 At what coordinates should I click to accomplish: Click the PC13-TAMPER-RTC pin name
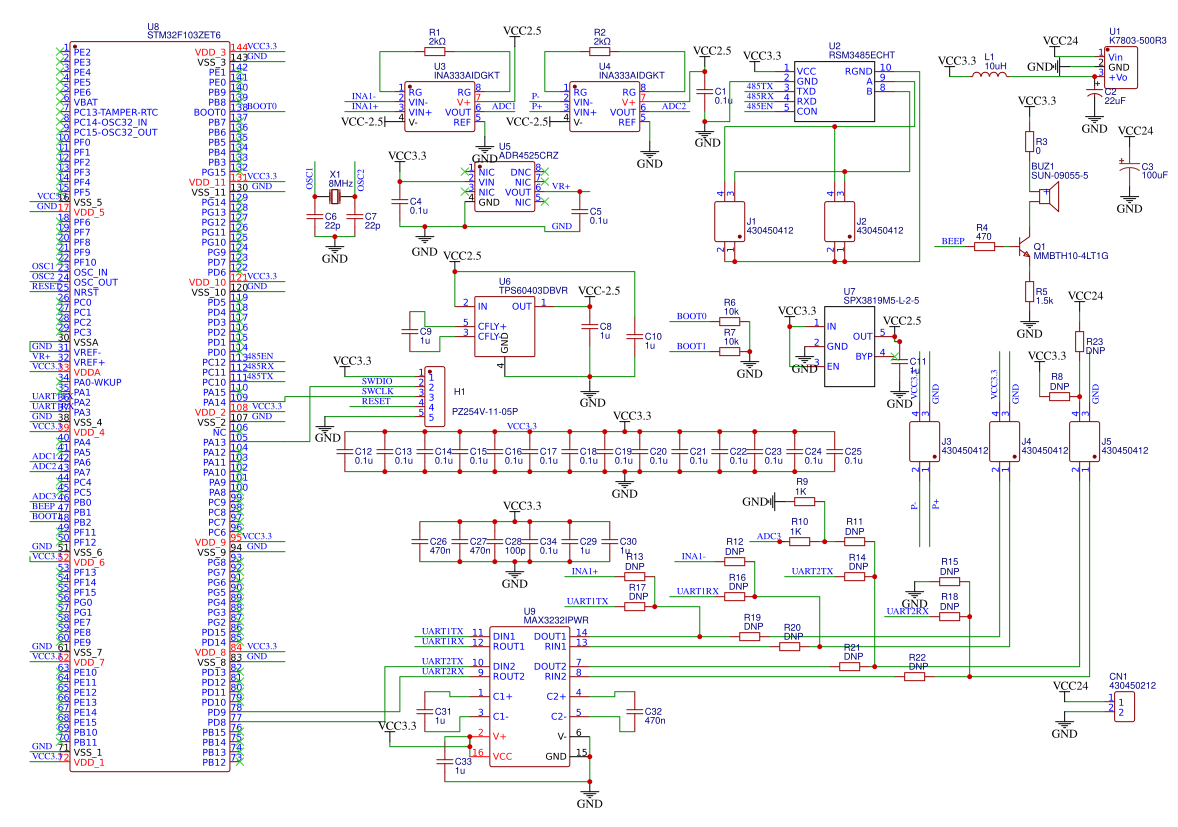pyautogui.click(x=116, y=112)
